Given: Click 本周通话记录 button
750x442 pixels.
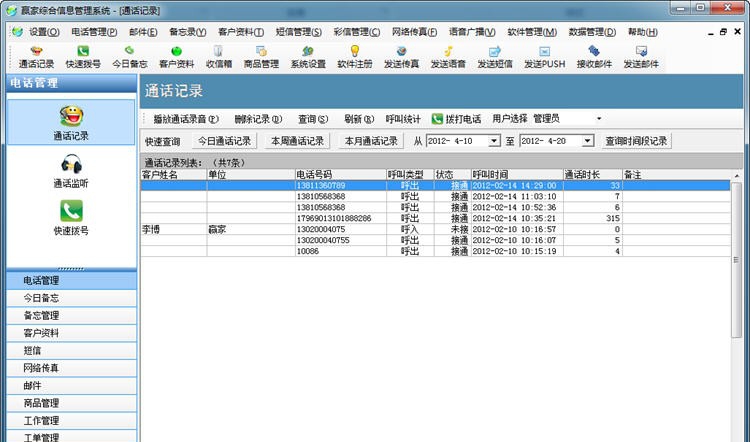Looking at the screenshot, I should [x=298, y=141].
